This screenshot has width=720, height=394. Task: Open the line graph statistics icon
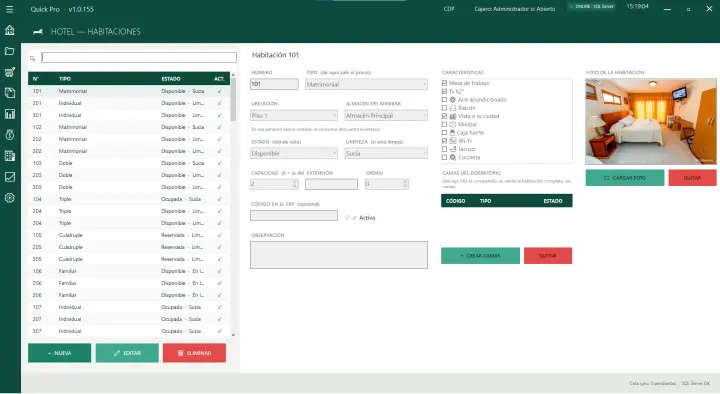10,177
